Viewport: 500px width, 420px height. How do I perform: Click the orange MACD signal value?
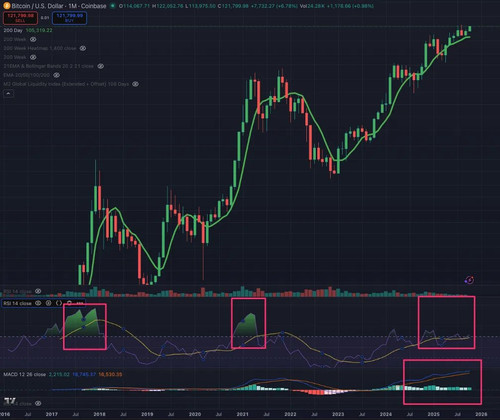(x=110, y=374)
